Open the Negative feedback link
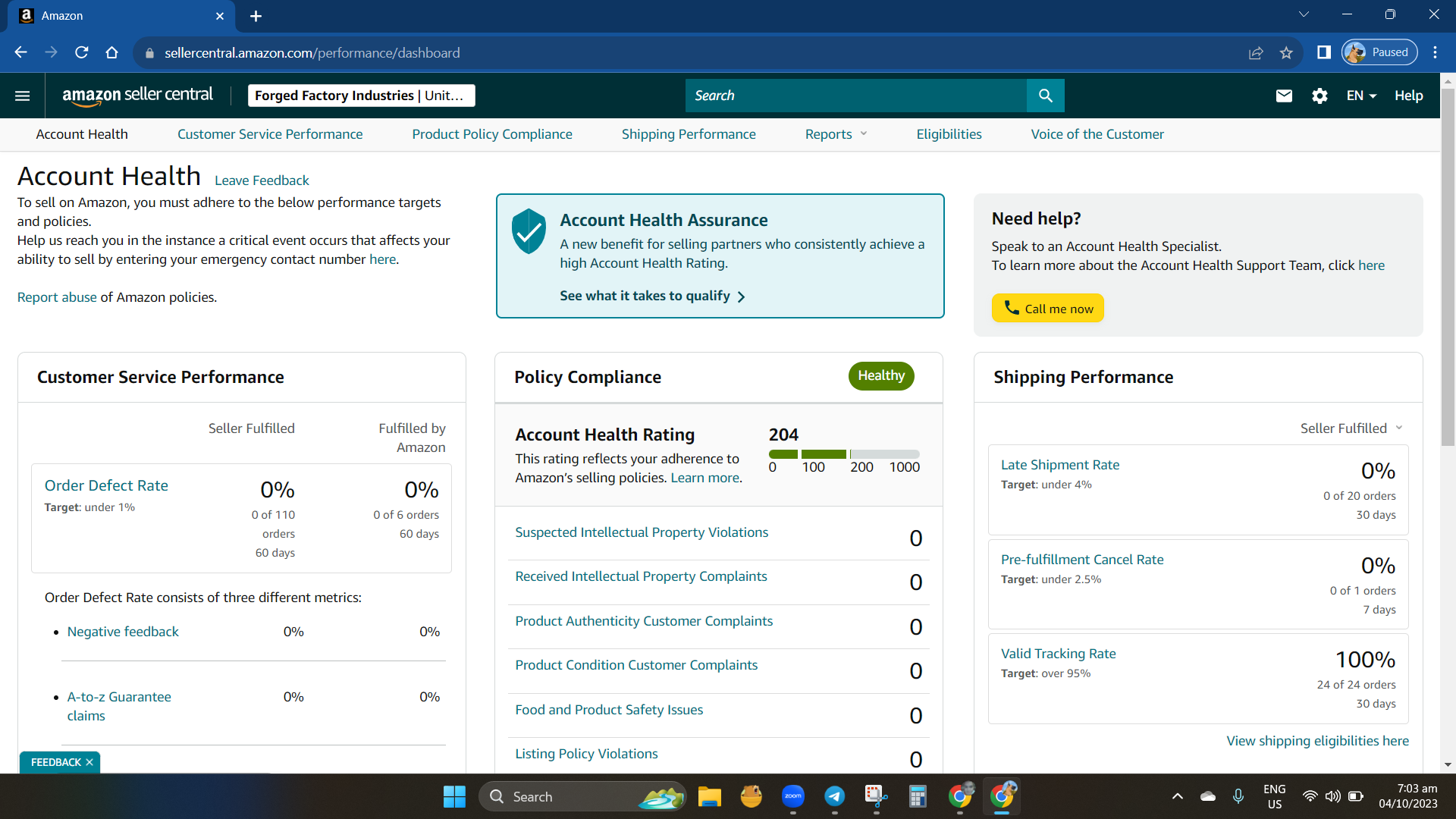 (123, 632)
